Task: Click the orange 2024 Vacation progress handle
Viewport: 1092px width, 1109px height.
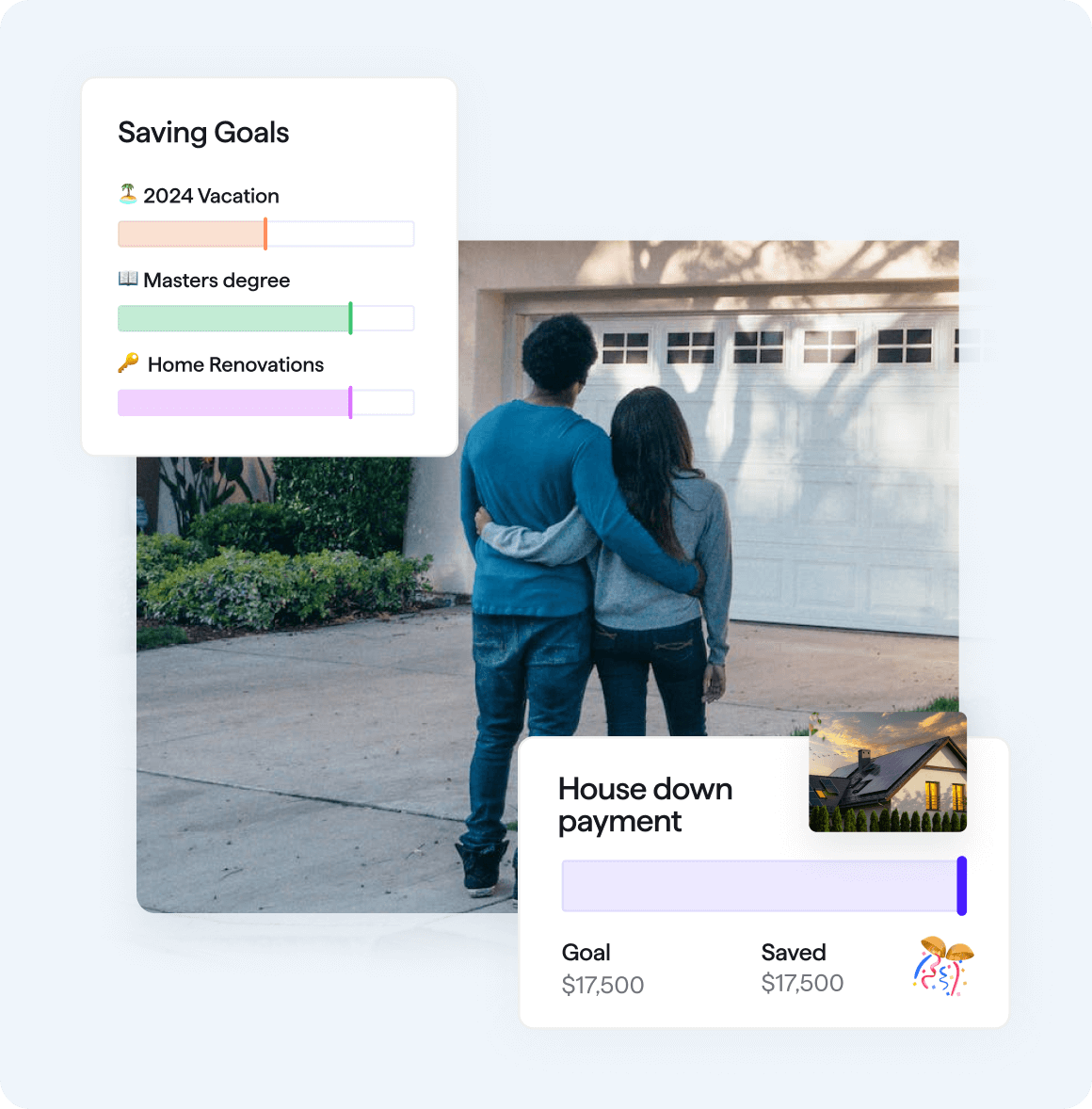Action: [265, 233]
